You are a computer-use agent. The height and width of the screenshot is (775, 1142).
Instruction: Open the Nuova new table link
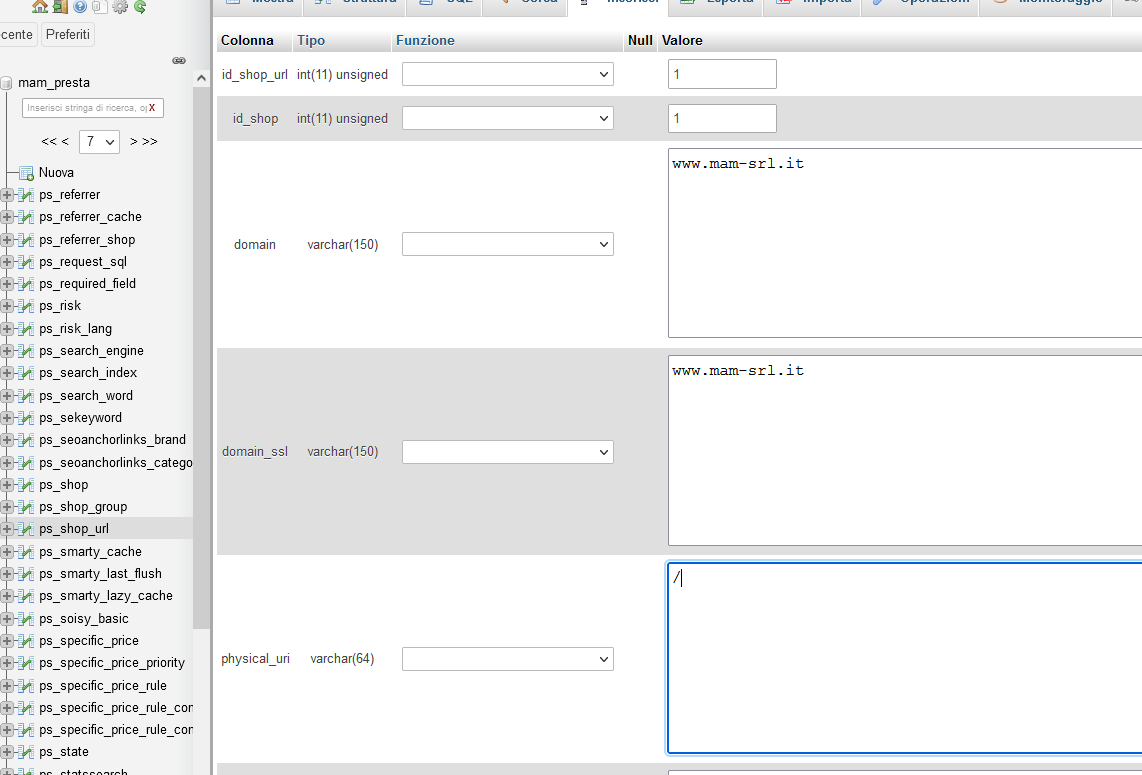pos(56,173)
